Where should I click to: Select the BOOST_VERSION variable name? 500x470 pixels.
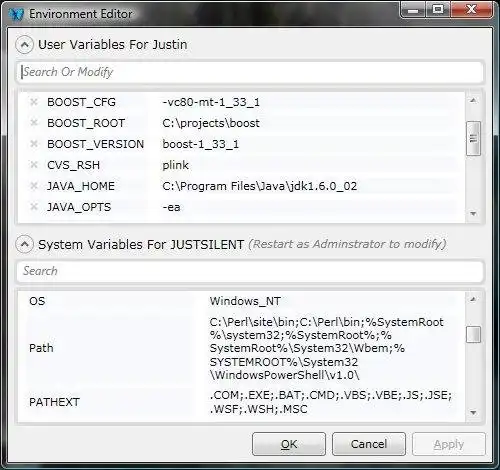(x=96, y=144)
